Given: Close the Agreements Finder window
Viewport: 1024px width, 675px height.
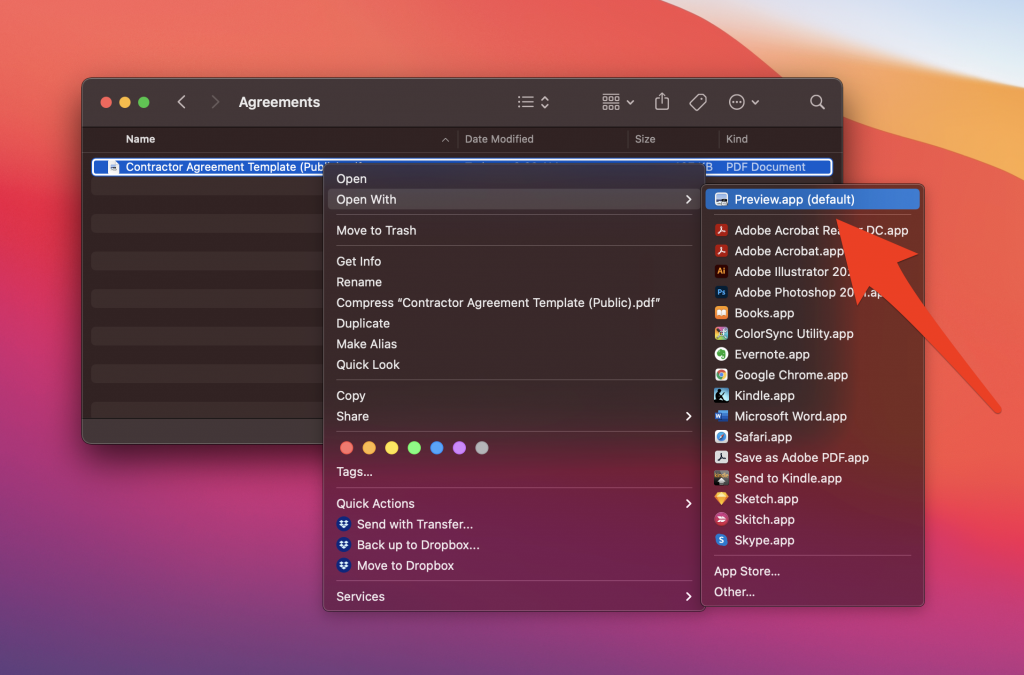Looking at the screenshot, I should (x=106, y=102).
